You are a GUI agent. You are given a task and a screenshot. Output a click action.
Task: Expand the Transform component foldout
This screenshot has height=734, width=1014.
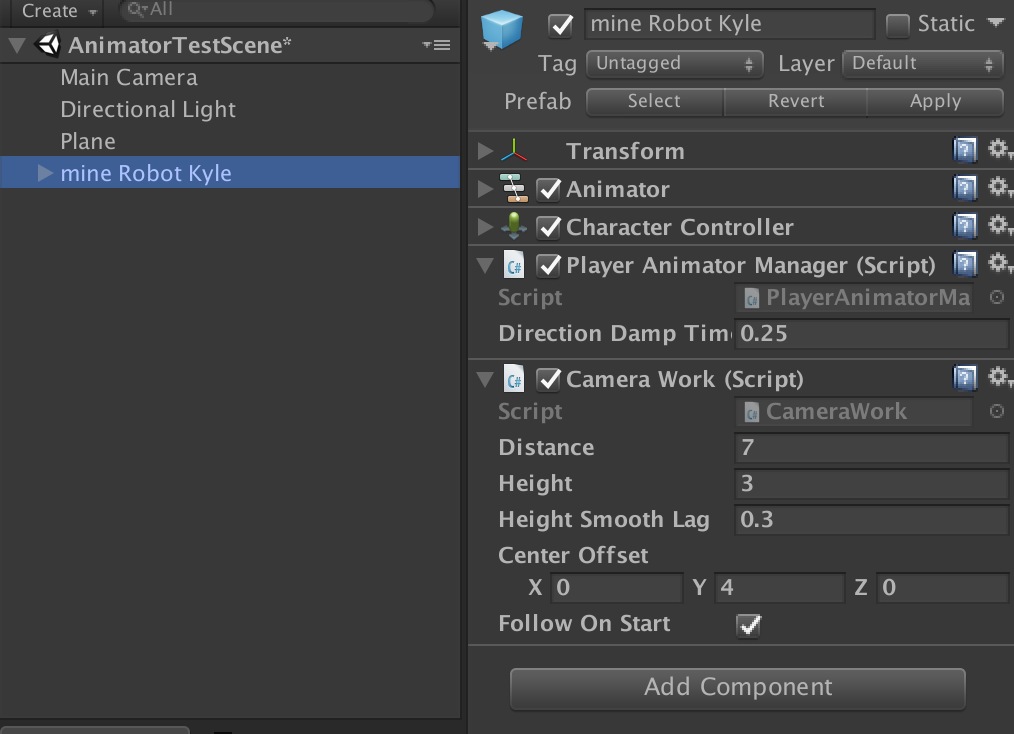click(485, 151)
